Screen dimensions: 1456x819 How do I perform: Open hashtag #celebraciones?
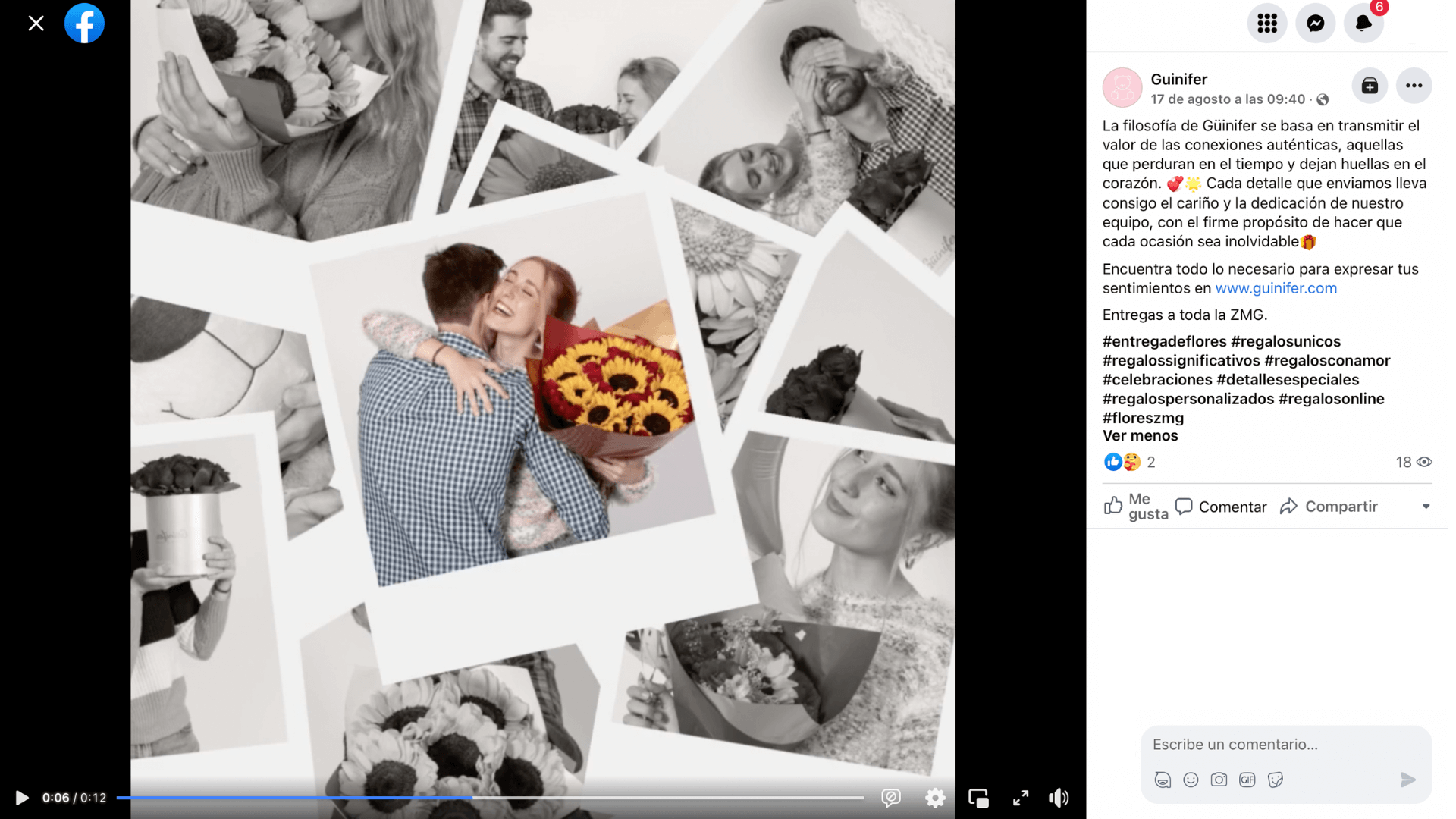coord(1157,379)
